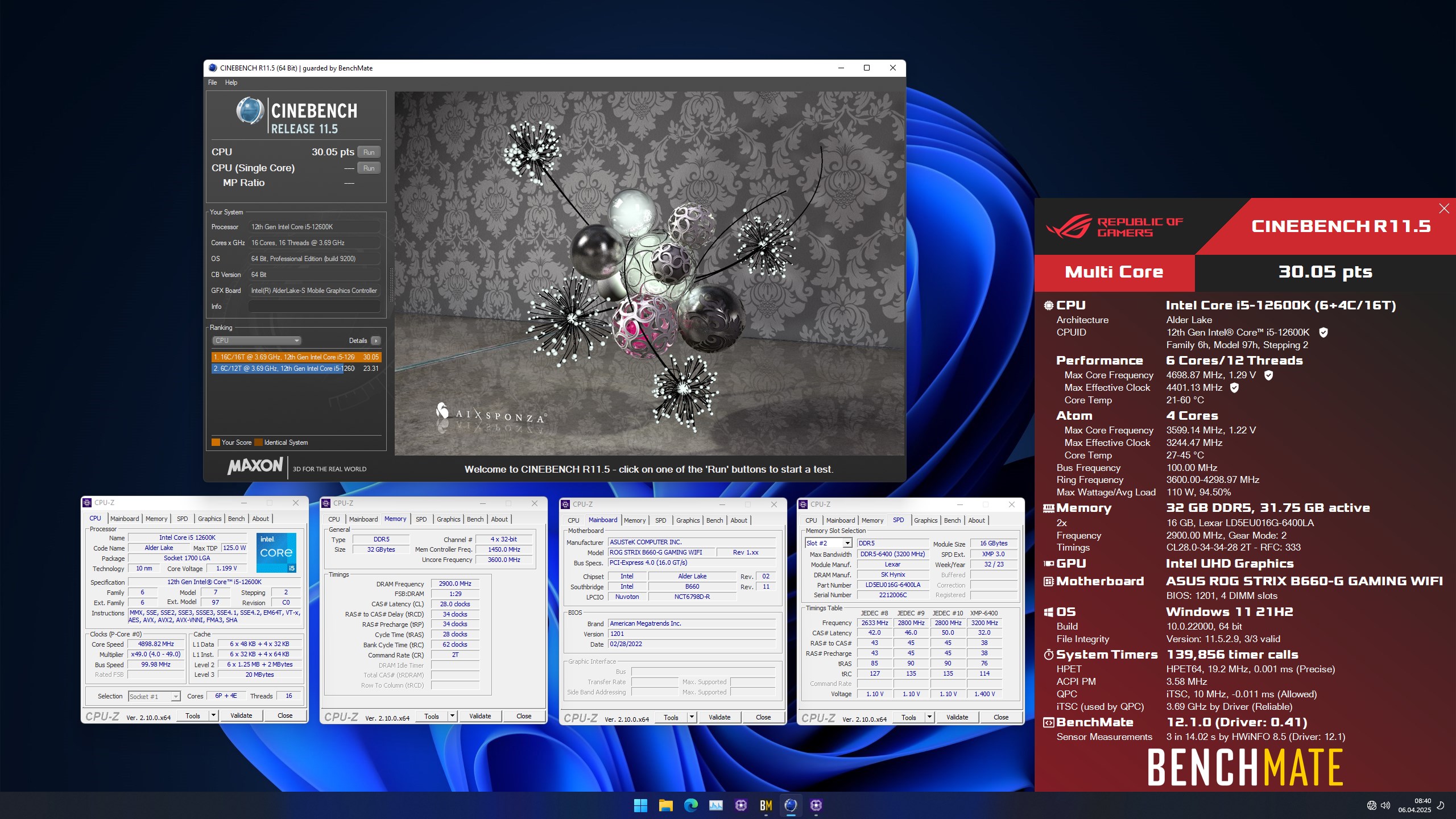Screen dimensions: 1456x819
Task: Click the Max Effective Clock shield icon
Action: [1234, 387]
